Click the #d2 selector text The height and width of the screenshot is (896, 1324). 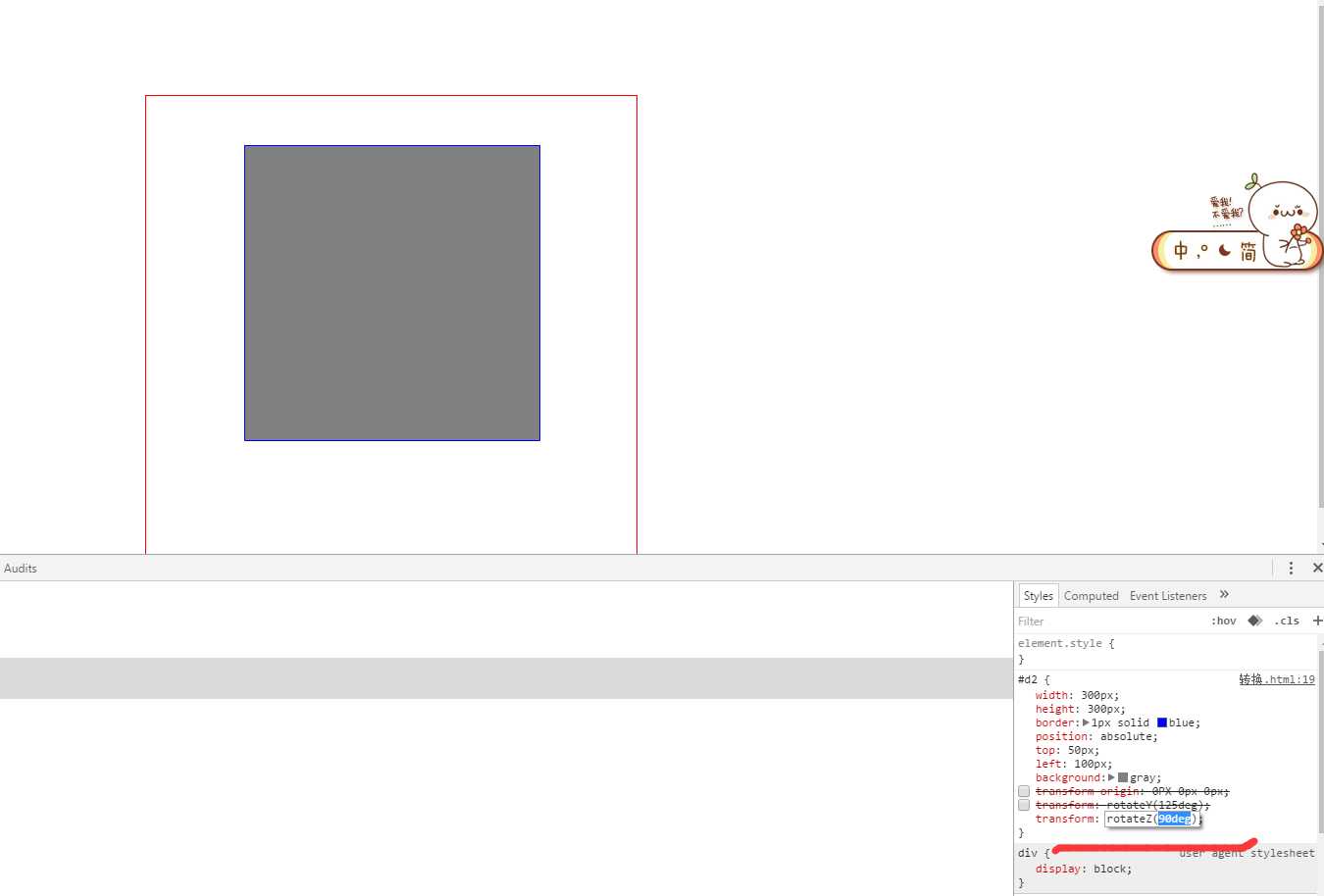click(x=1027, y=679)
